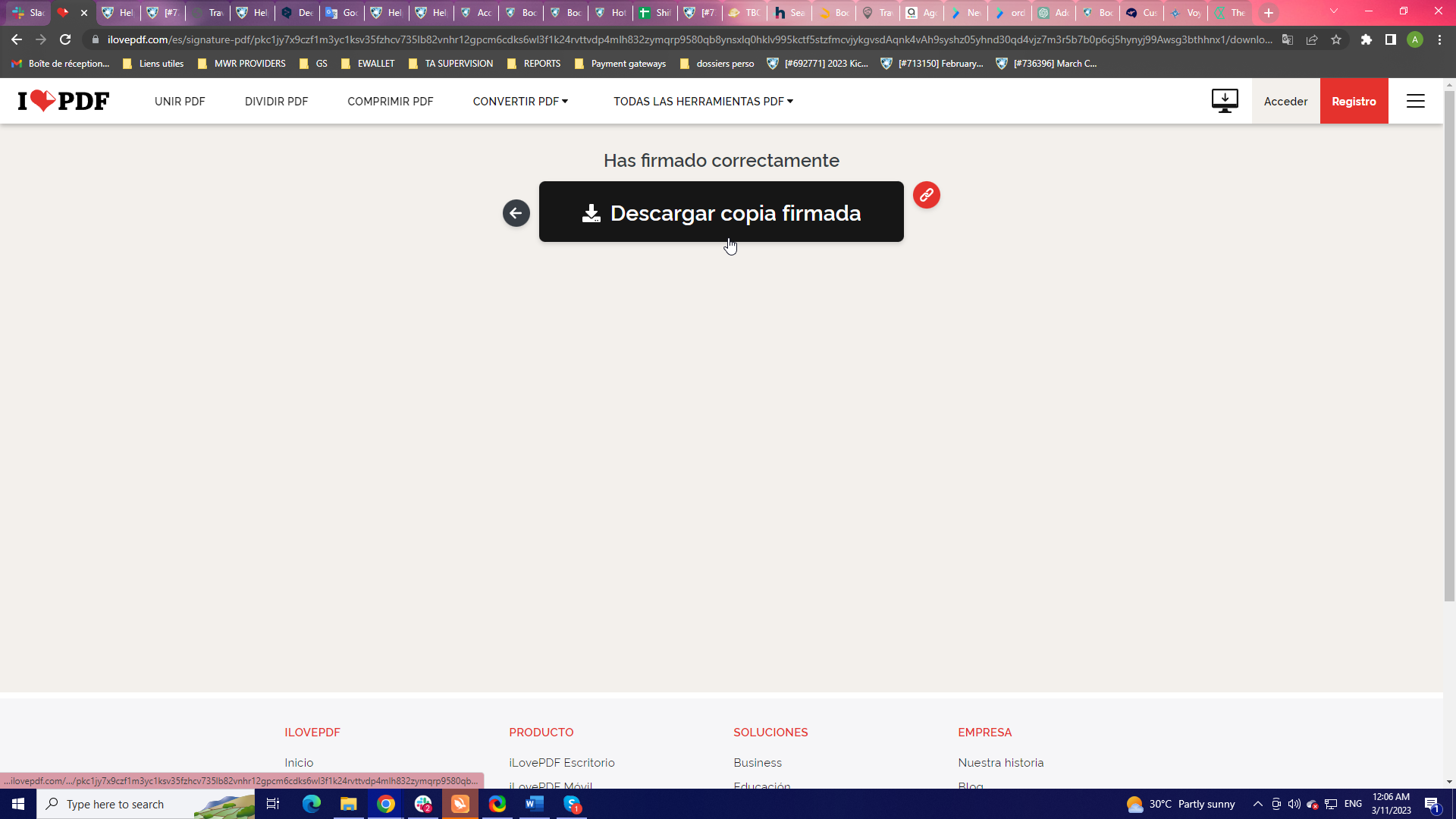Click the browser reload icon
1456x819 pixels.
coord(65,39)
